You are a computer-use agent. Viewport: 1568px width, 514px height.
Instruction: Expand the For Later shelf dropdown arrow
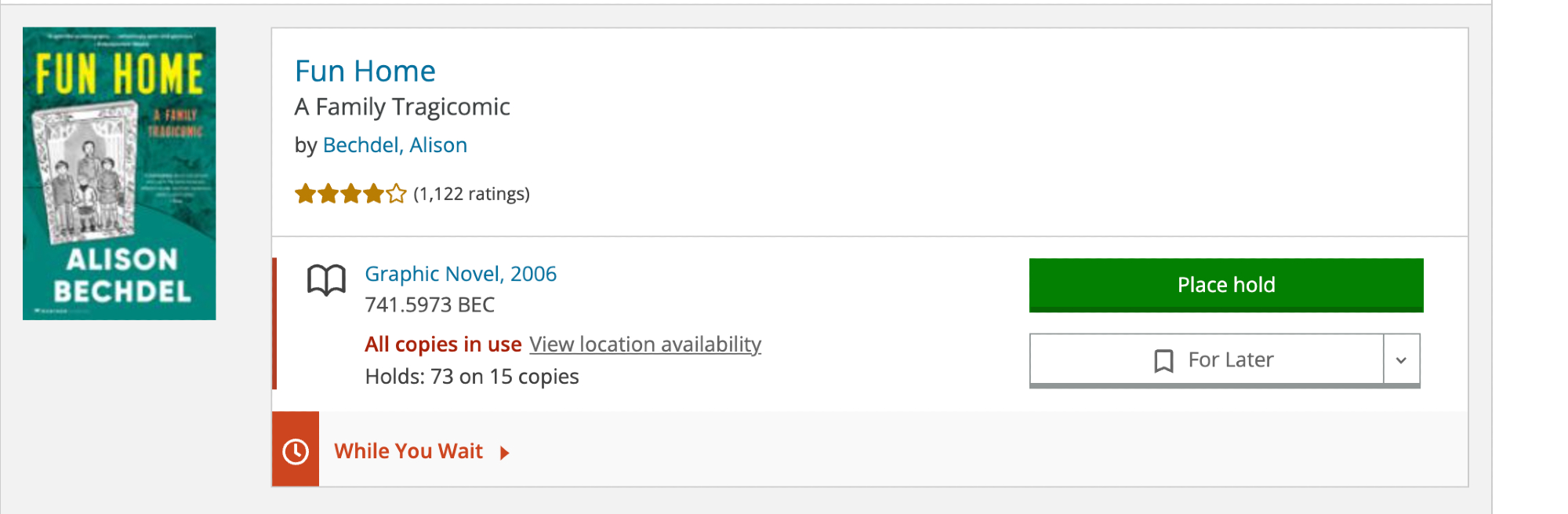coord(1401,360)
